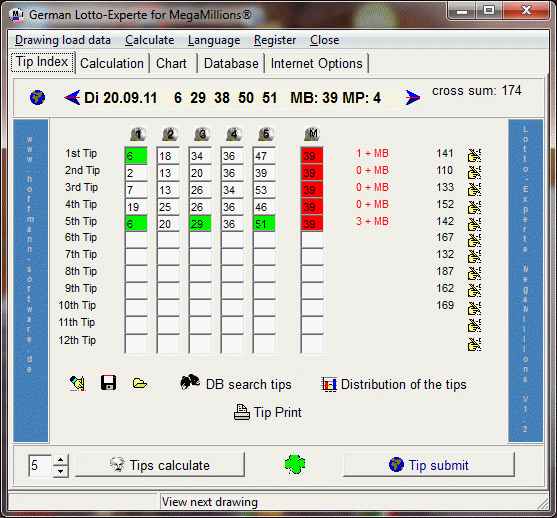Viewport: 557px width, 518px height.
Task: Click the 4th Tip field showing 19
Action: click(136, 207)
